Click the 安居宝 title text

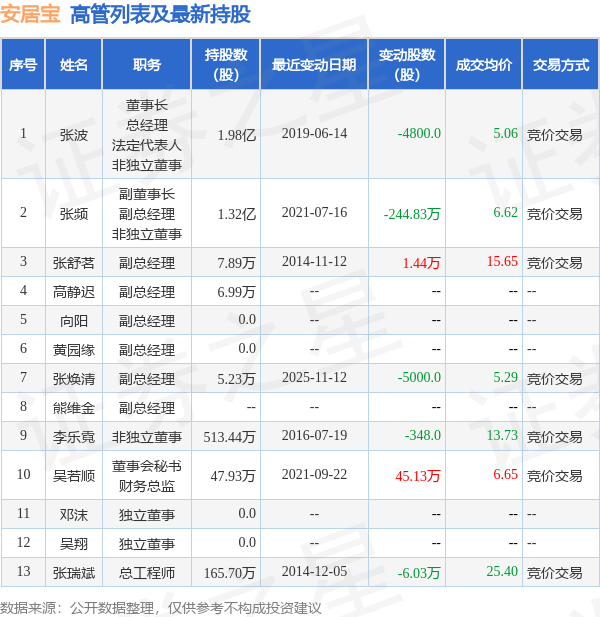point(30,14)
